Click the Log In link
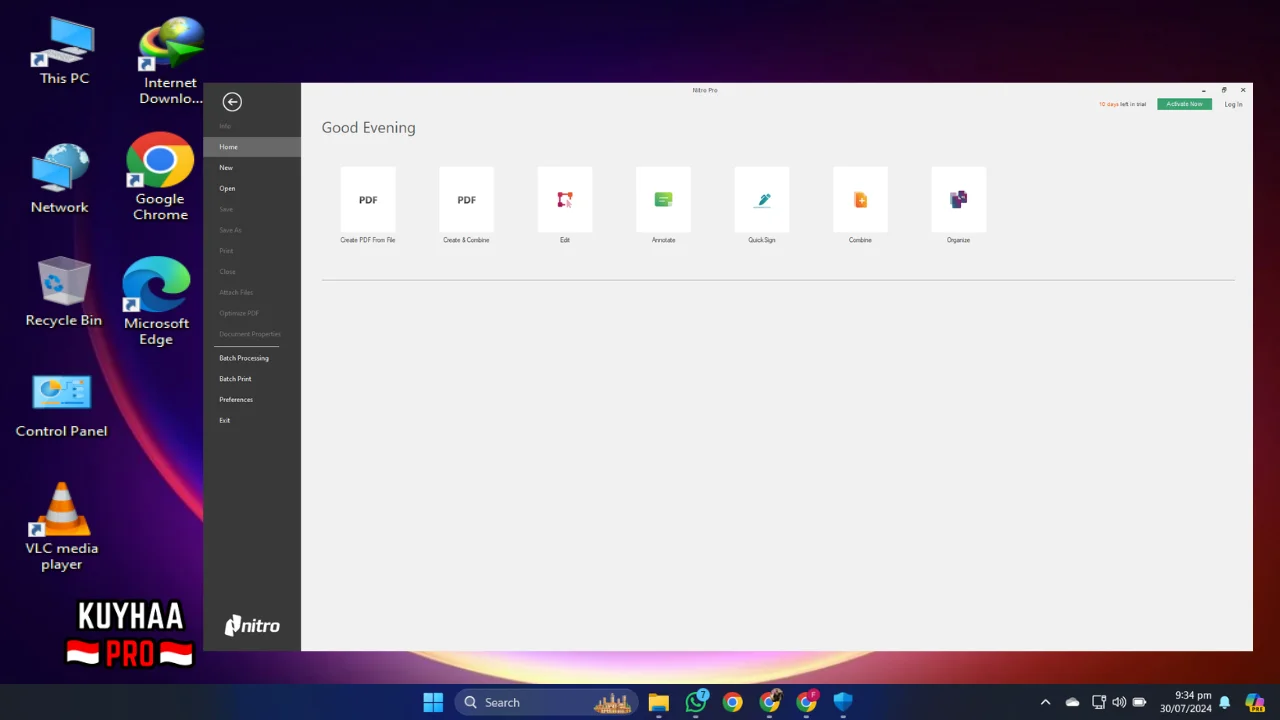The image size is (1280, 720). pos(1233,104)
